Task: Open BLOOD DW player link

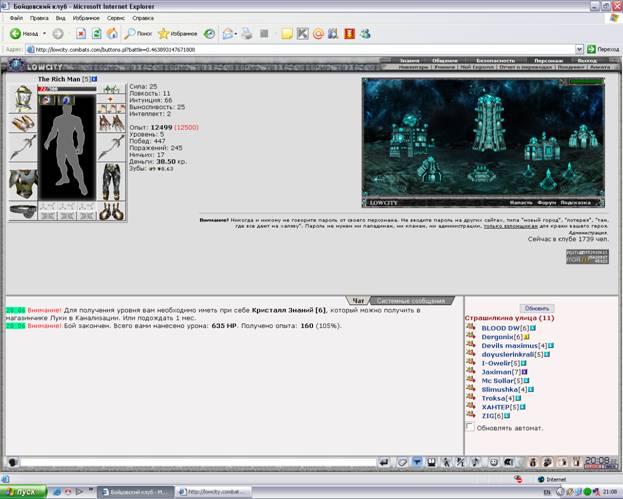Action: 500,328
